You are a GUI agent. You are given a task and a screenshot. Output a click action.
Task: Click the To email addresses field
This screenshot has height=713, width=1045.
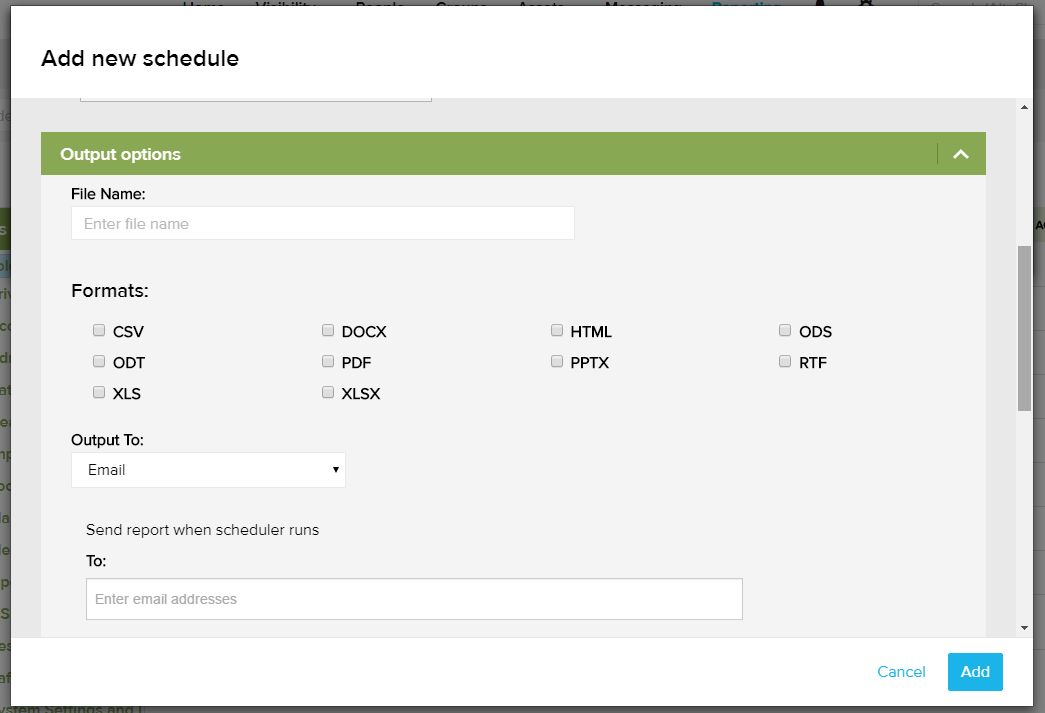click(x=414, y=599)
